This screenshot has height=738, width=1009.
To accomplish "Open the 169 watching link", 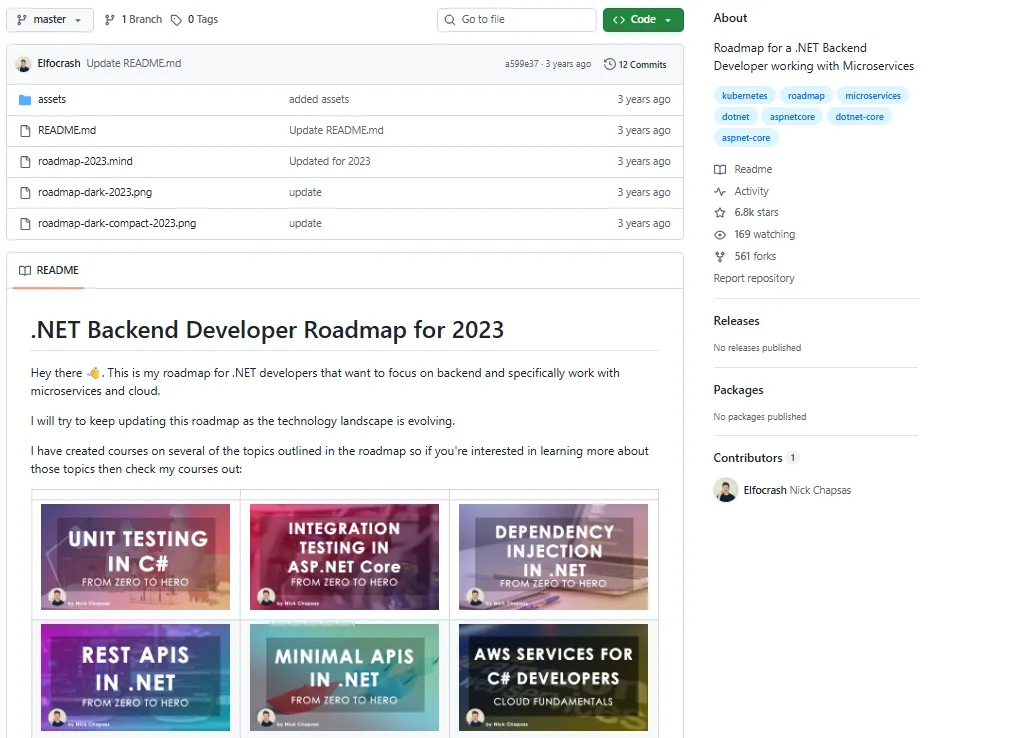I will pyautogui.click(x=764, y=234).
